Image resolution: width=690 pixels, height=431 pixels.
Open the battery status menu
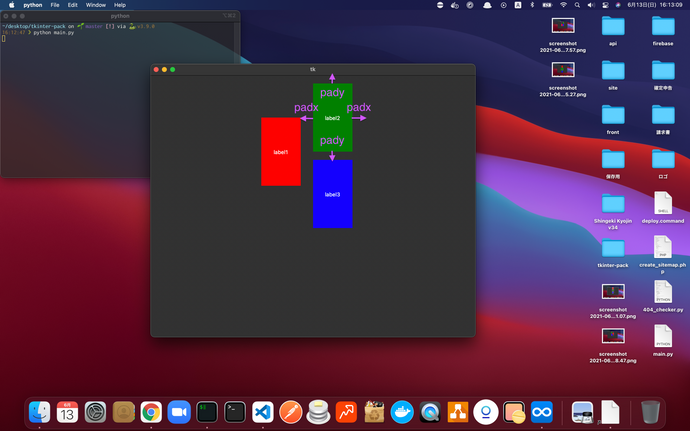(547, 5)
